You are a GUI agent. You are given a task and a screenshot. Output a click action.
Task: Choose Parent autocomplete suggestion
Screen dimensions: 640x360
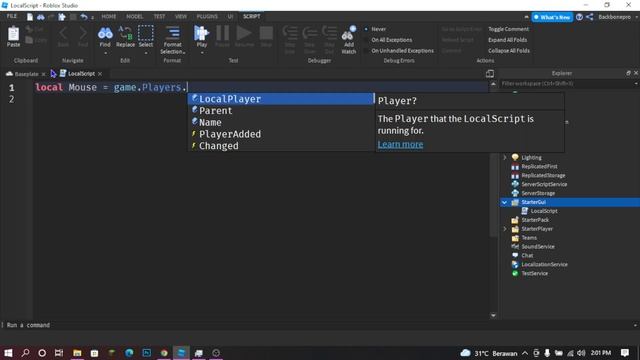tap(281, 111)
